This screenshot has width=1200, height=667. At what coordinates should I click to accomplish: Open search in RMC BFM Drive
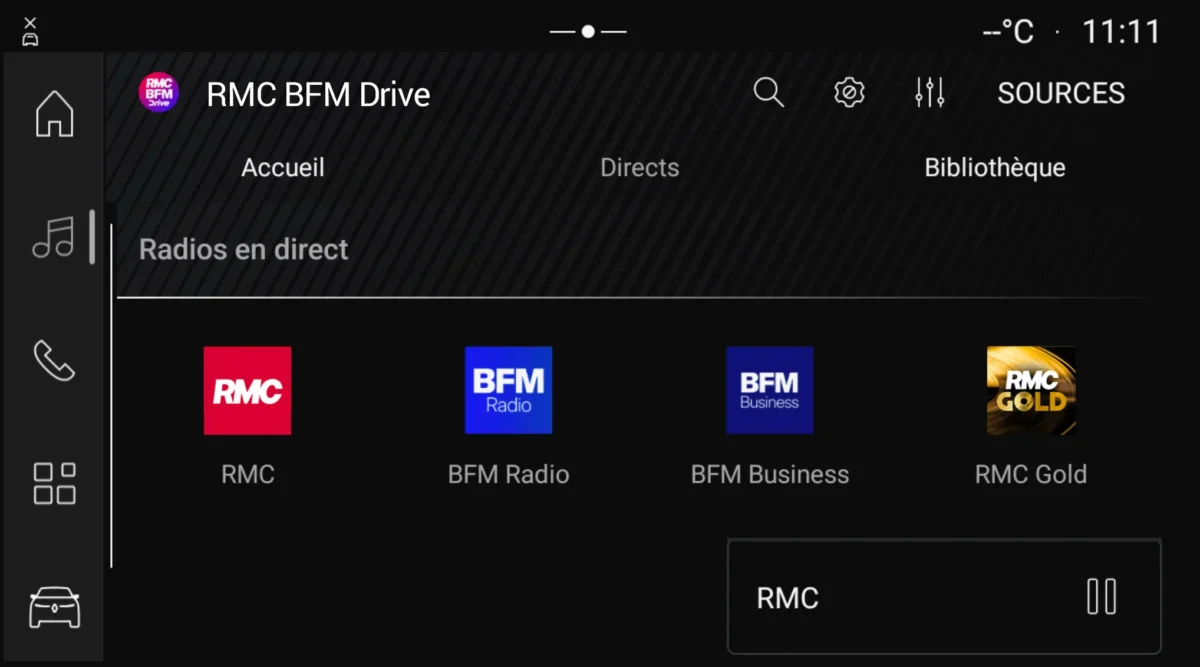click(768, 92)
